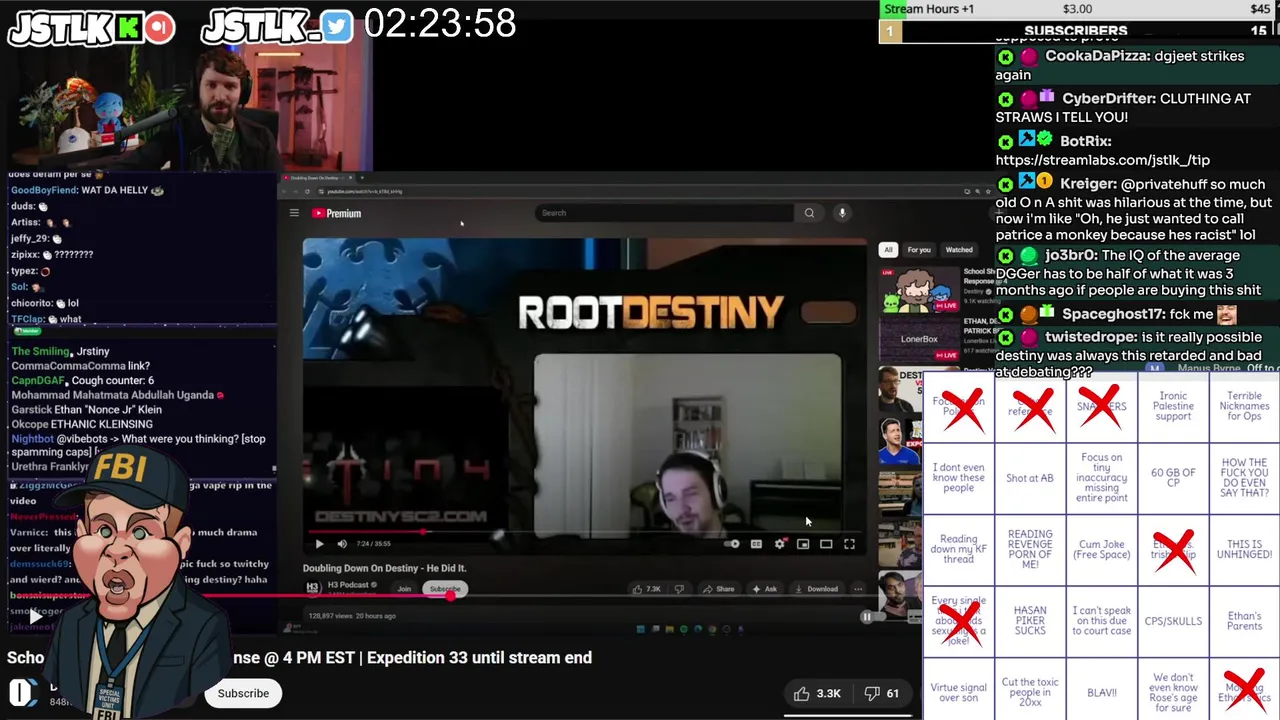Screen dimensions: 1280x720
Task: Click the Windows Start icon in captured taskbar
Action: point(640,629)
